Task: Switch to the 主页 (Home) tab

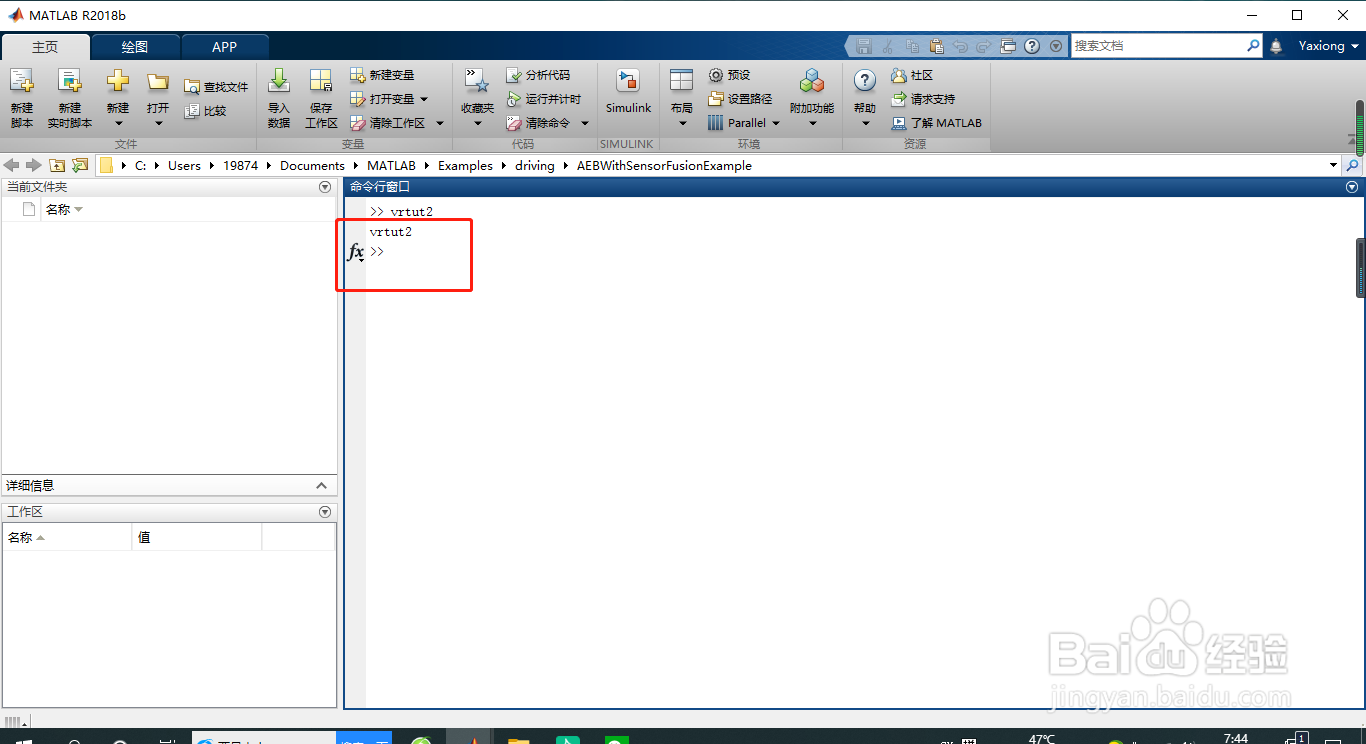Action: (45, 47)
